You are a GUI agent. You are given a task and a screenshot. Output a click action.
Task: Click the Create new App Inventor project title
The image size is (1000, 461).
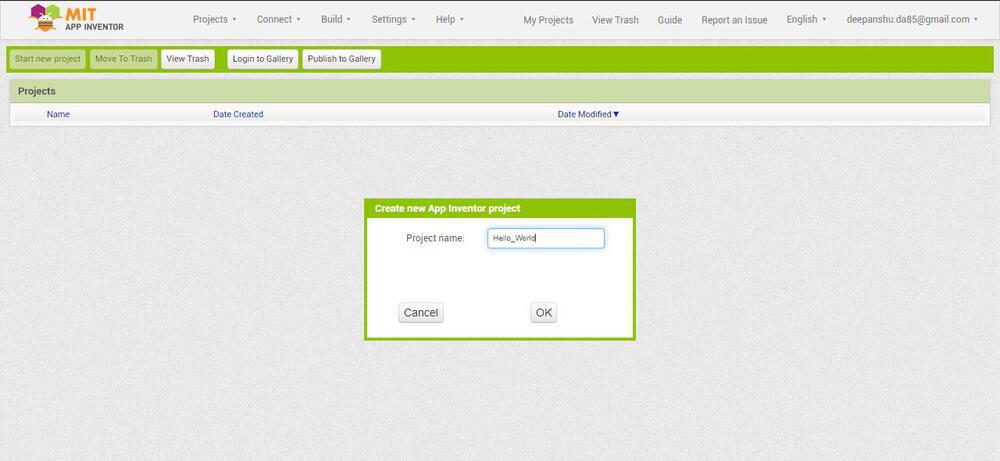click(447, 209)
